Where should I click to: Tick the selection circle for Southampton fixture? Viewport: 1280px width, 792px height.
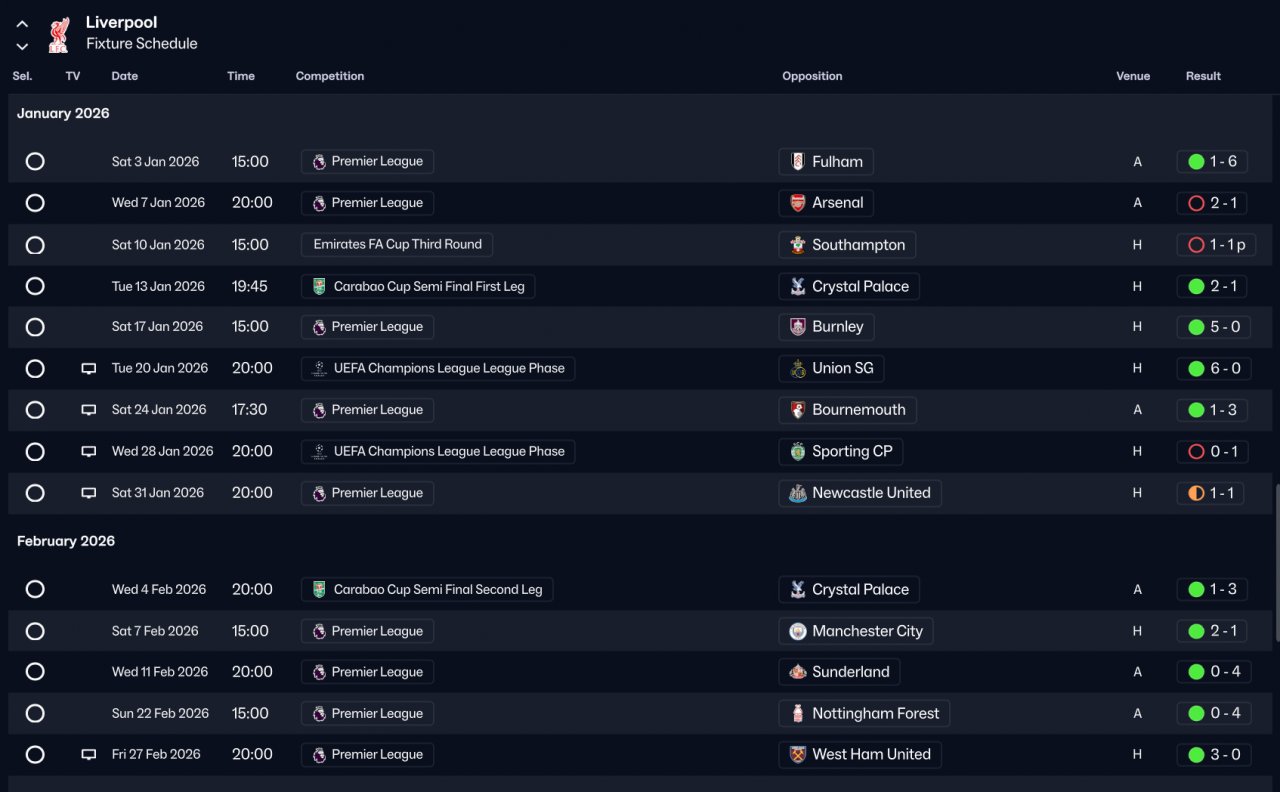click(35, 245)
